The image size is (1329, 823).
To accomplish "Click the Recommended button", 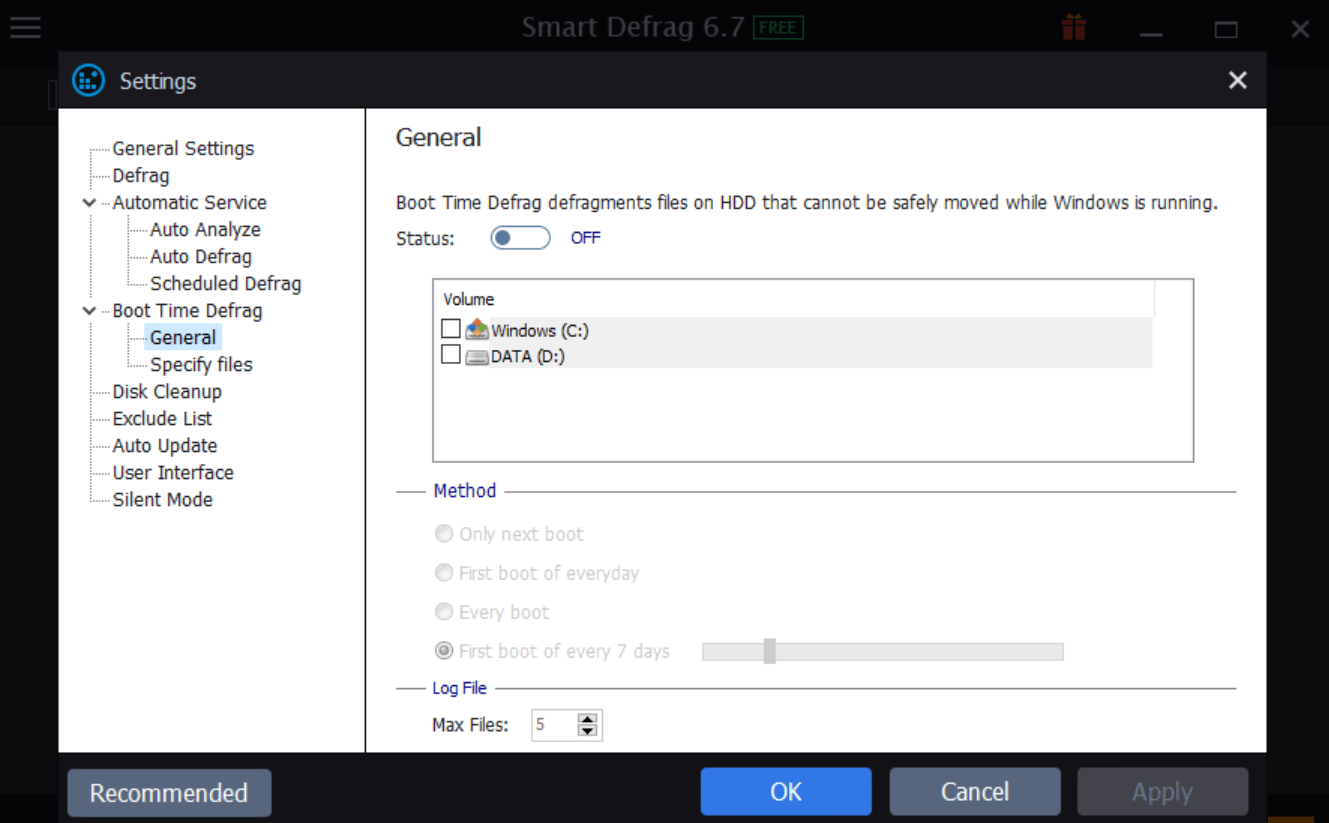I will pos(168,792).
